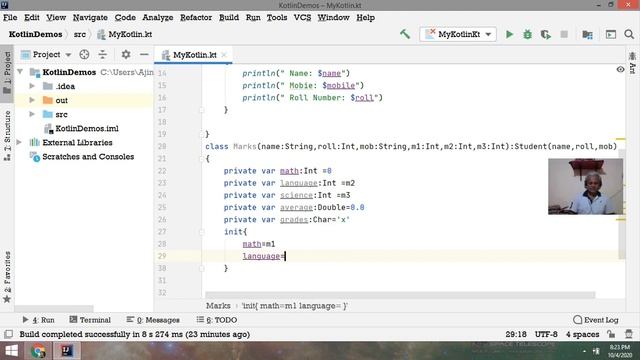Expand the src folder in project tree
Viewport: 640px width, 360px height.
tap(32, 114)
